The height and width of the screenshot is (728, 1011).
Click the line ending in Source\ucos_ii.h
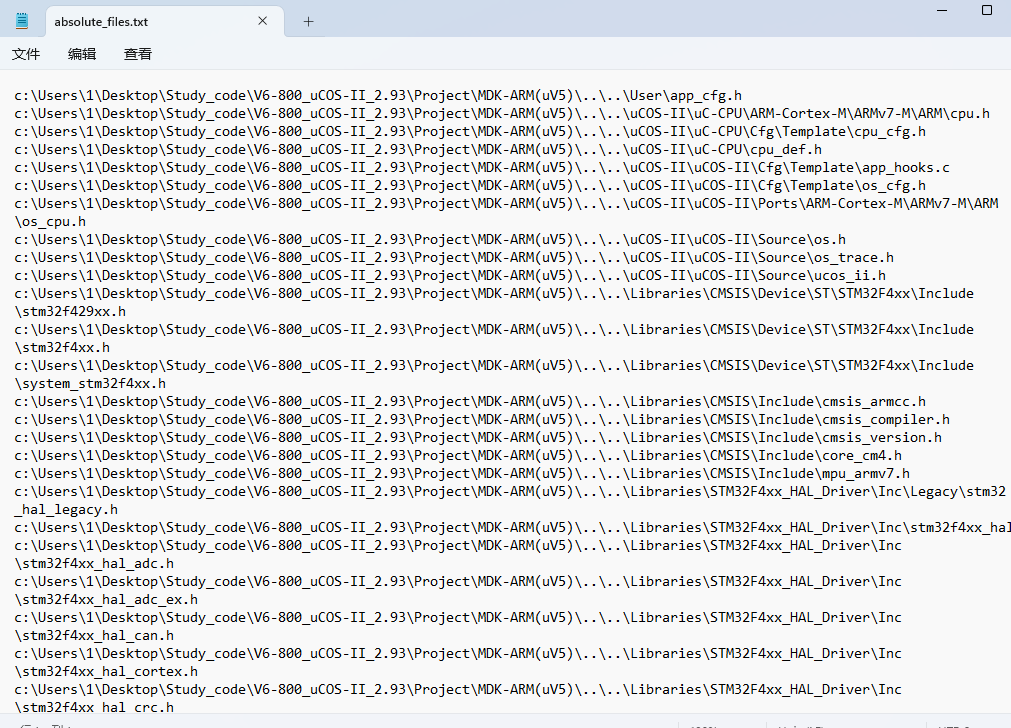(x=450, y=276)
